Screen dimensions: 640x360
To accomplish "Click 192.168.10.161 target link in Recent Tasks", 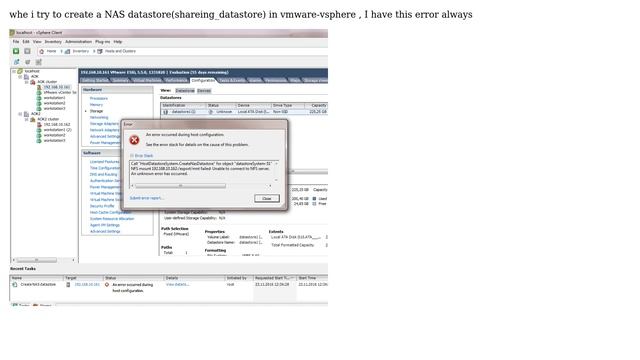I will [87, 284].
